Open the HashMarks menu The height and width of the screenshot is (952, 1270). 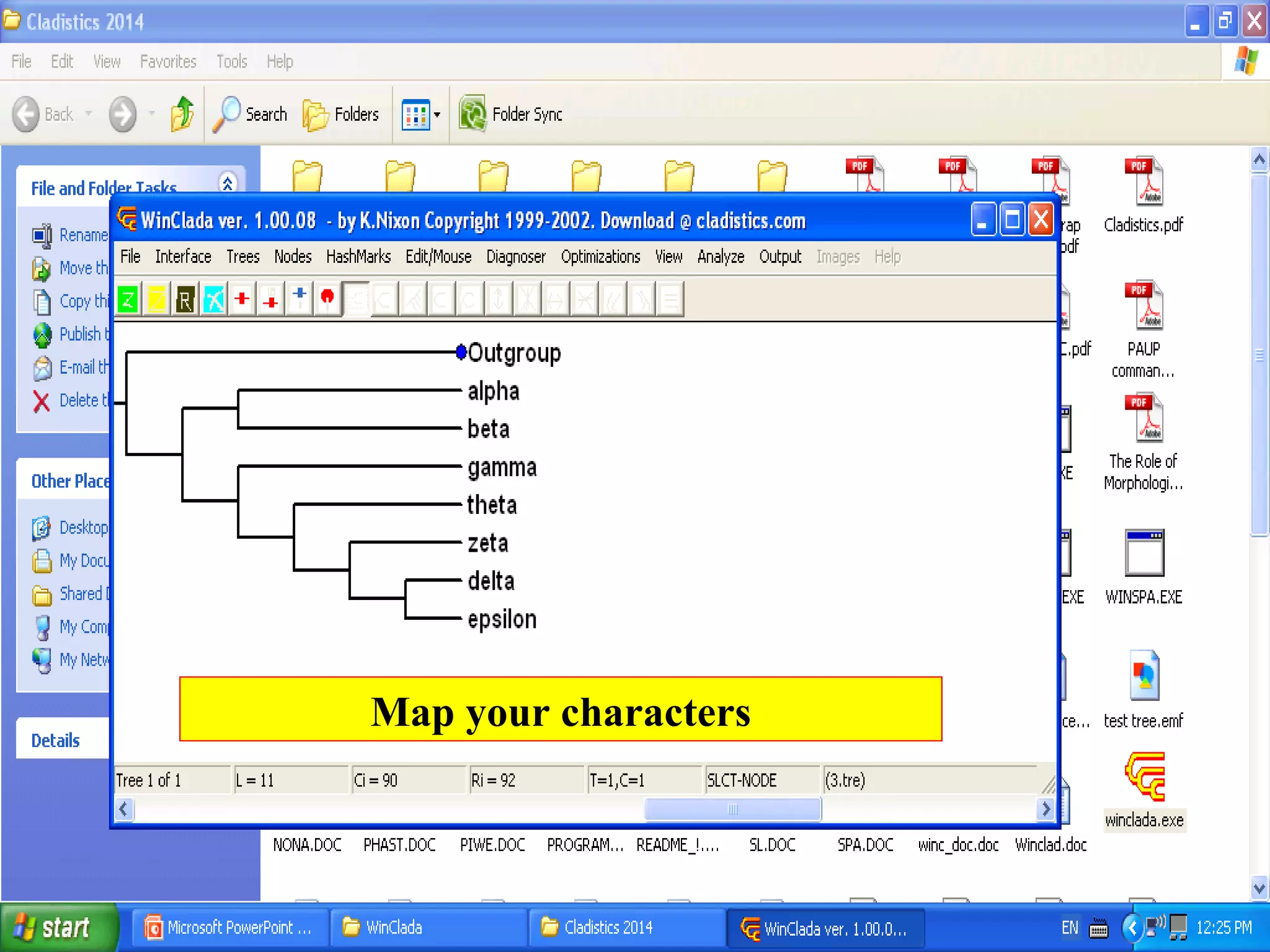[358, 257]
